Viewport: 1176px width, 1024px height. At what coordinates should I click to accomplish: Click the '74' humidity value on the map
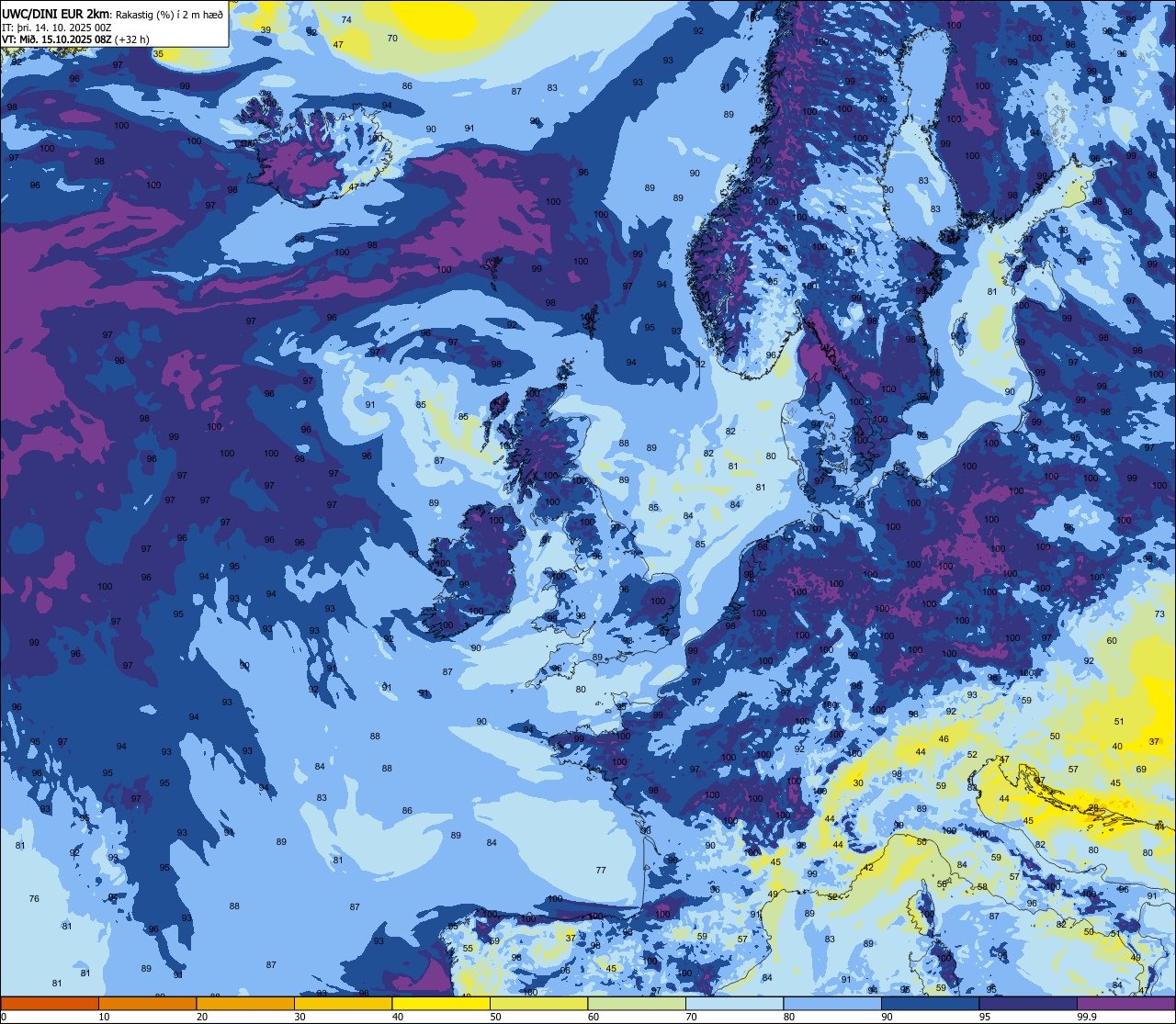pyautogui.click(x=346, y=19)
